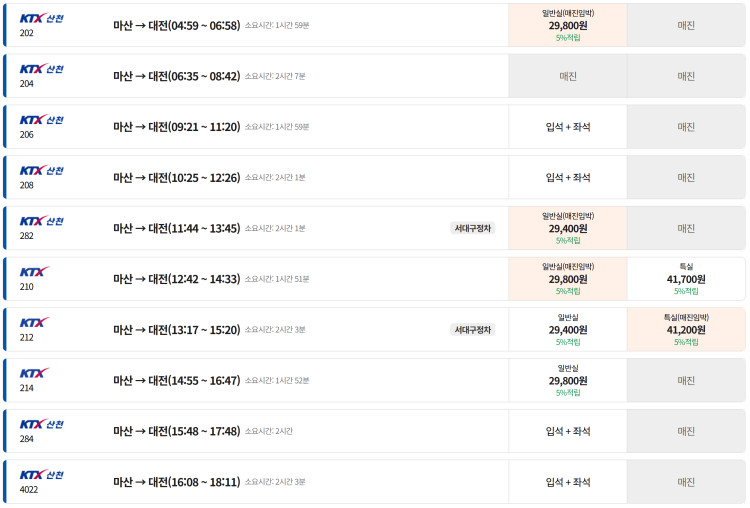
Task: Choose 입석 + 좌석 for train 206
Action: tap(568, 127)
